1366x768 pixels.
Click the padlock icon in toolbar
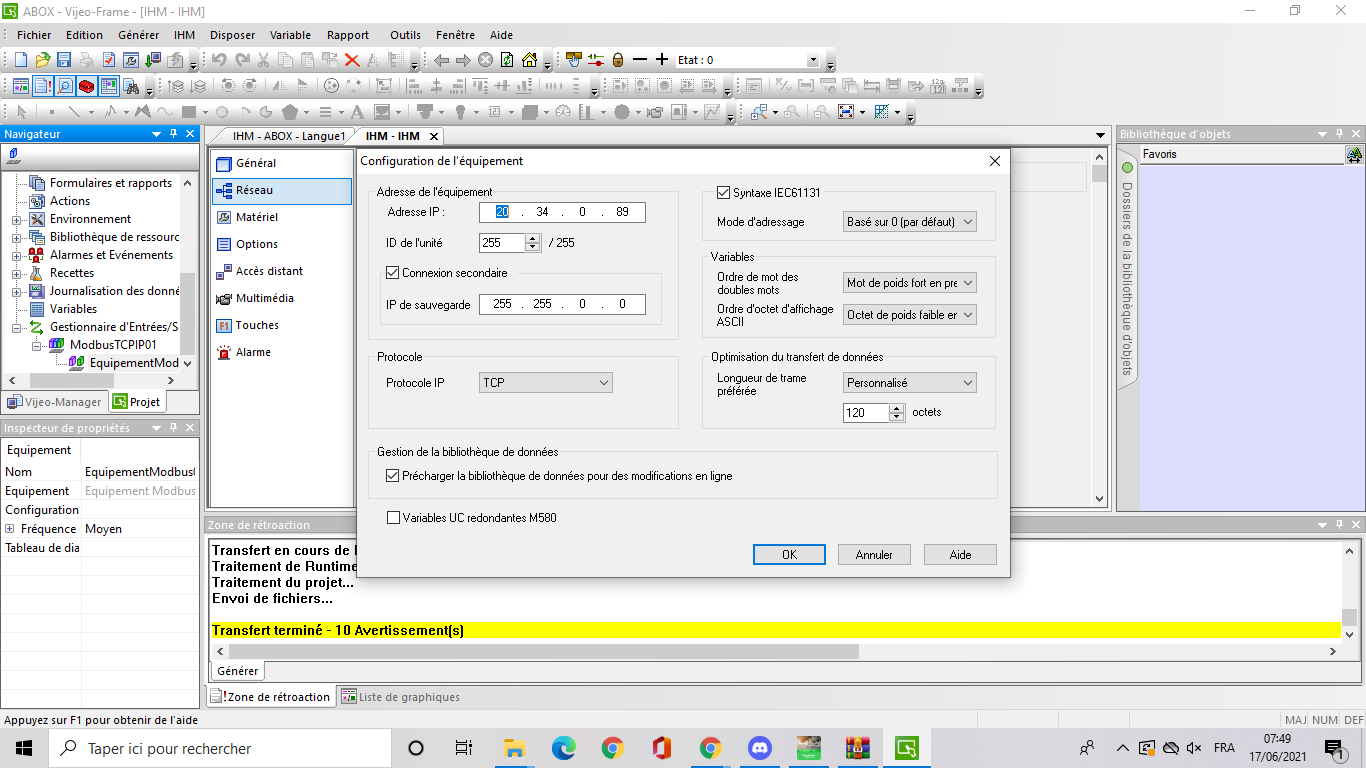pyautogui.click(x=618, y=60)
